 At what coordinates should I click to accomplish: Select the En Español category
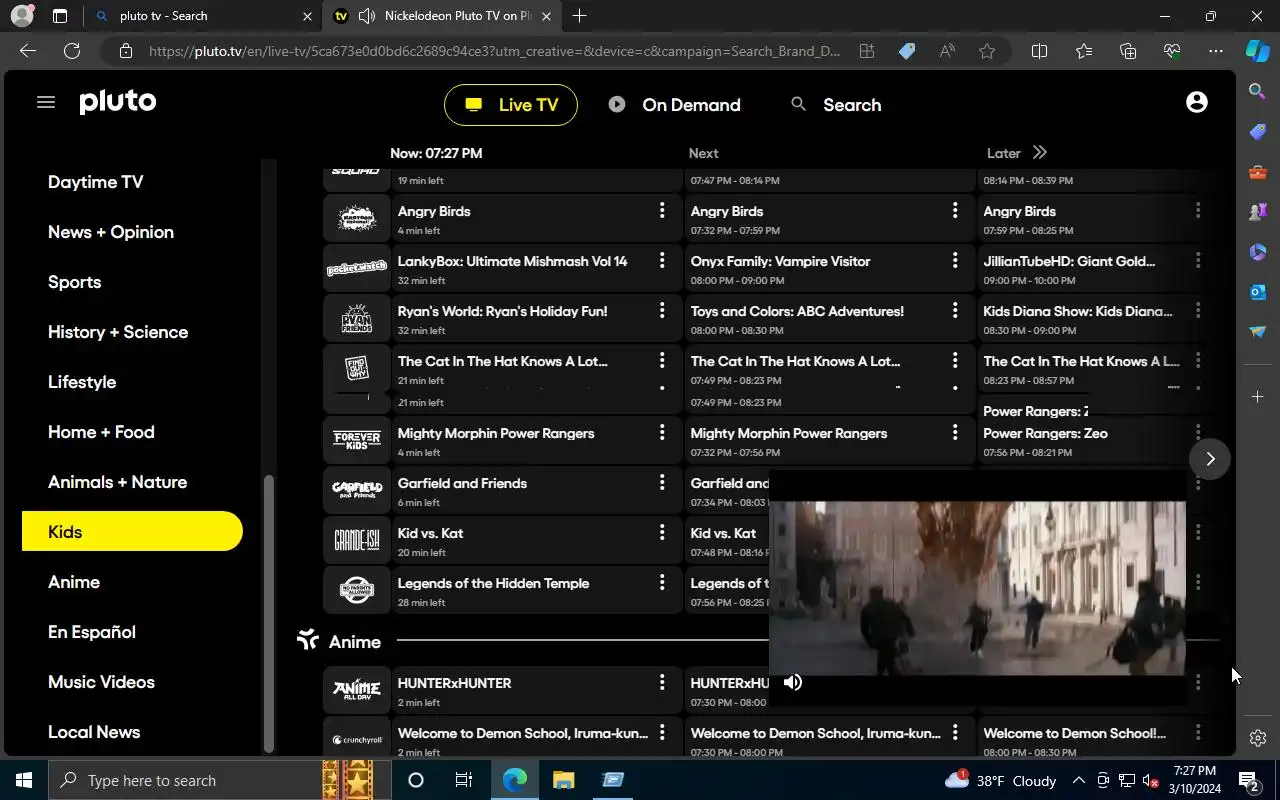coord(92,632)
